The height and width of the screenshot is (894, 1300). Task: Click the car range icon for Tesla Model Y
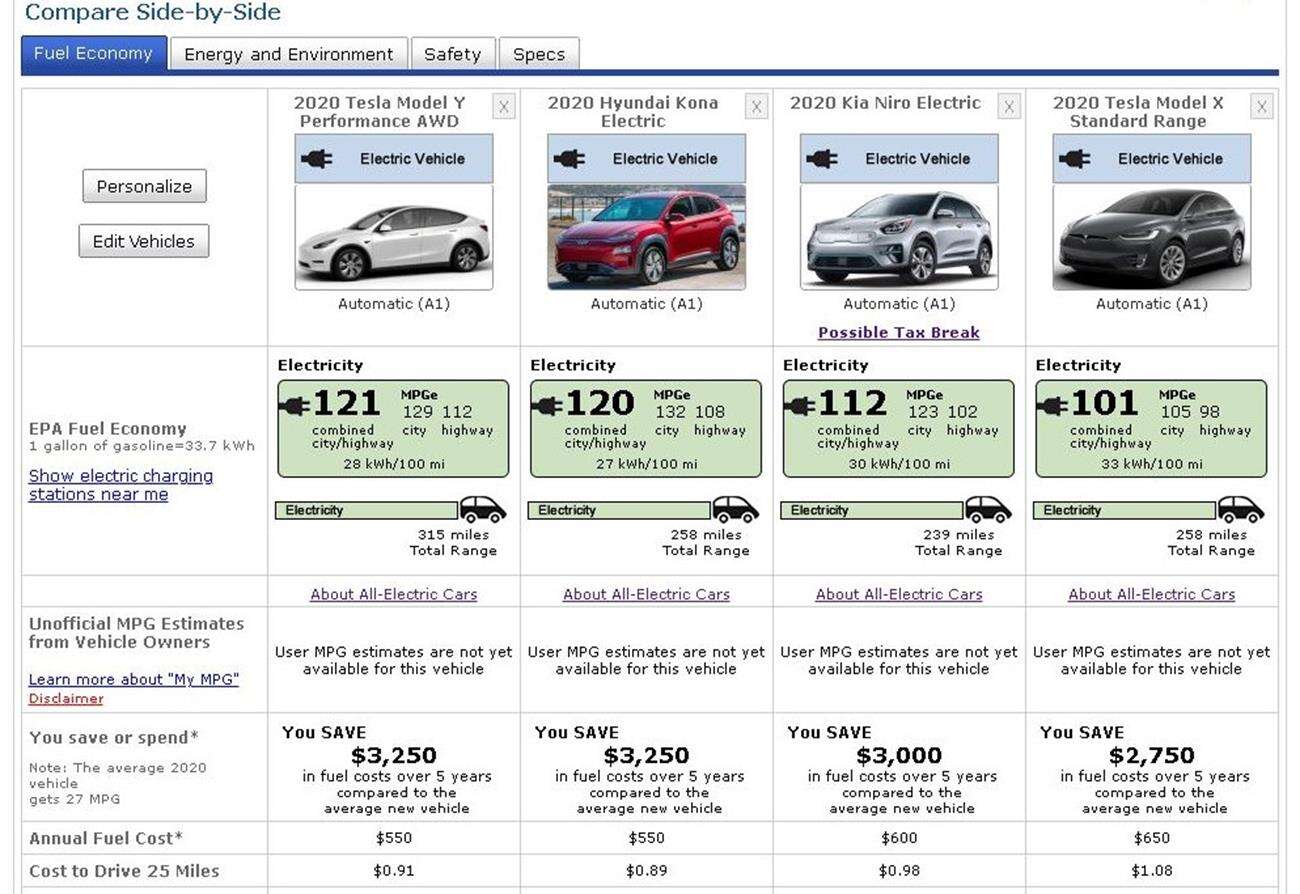(x=482, y=510)
